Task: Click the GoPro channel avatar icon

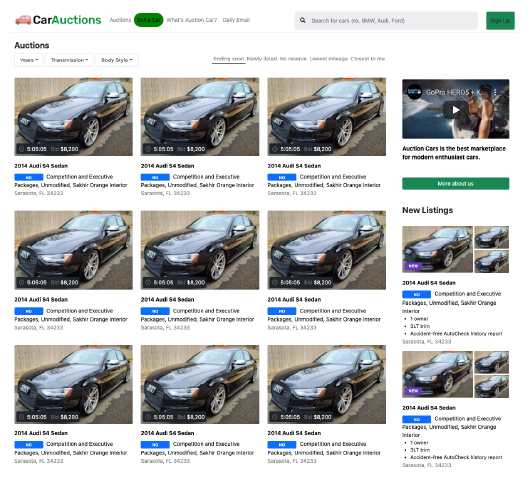Action: (414, 92)
